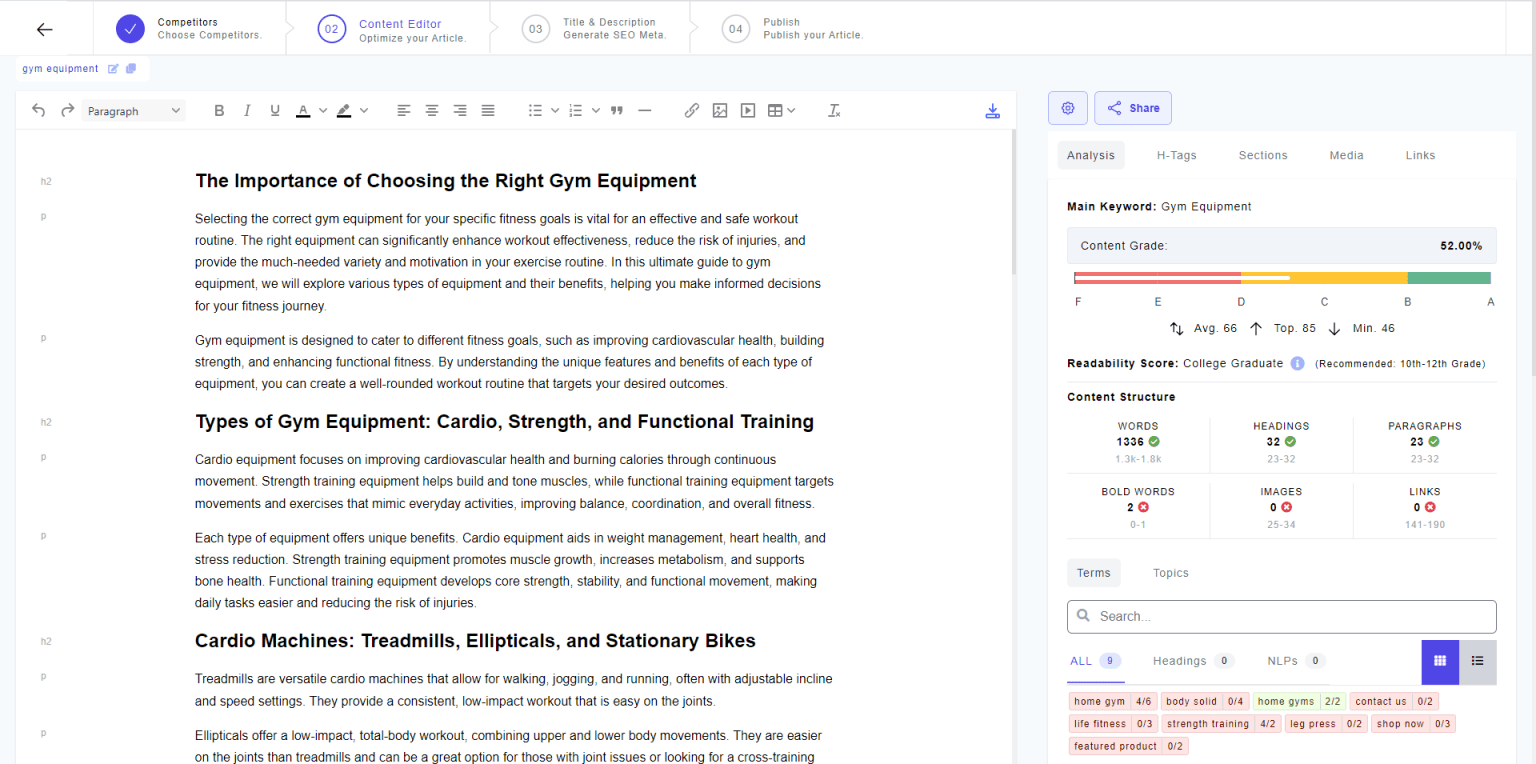Screen dimensions: 1536x764
Task: Download the article using the download icon
Action: [x=992, y=111]
